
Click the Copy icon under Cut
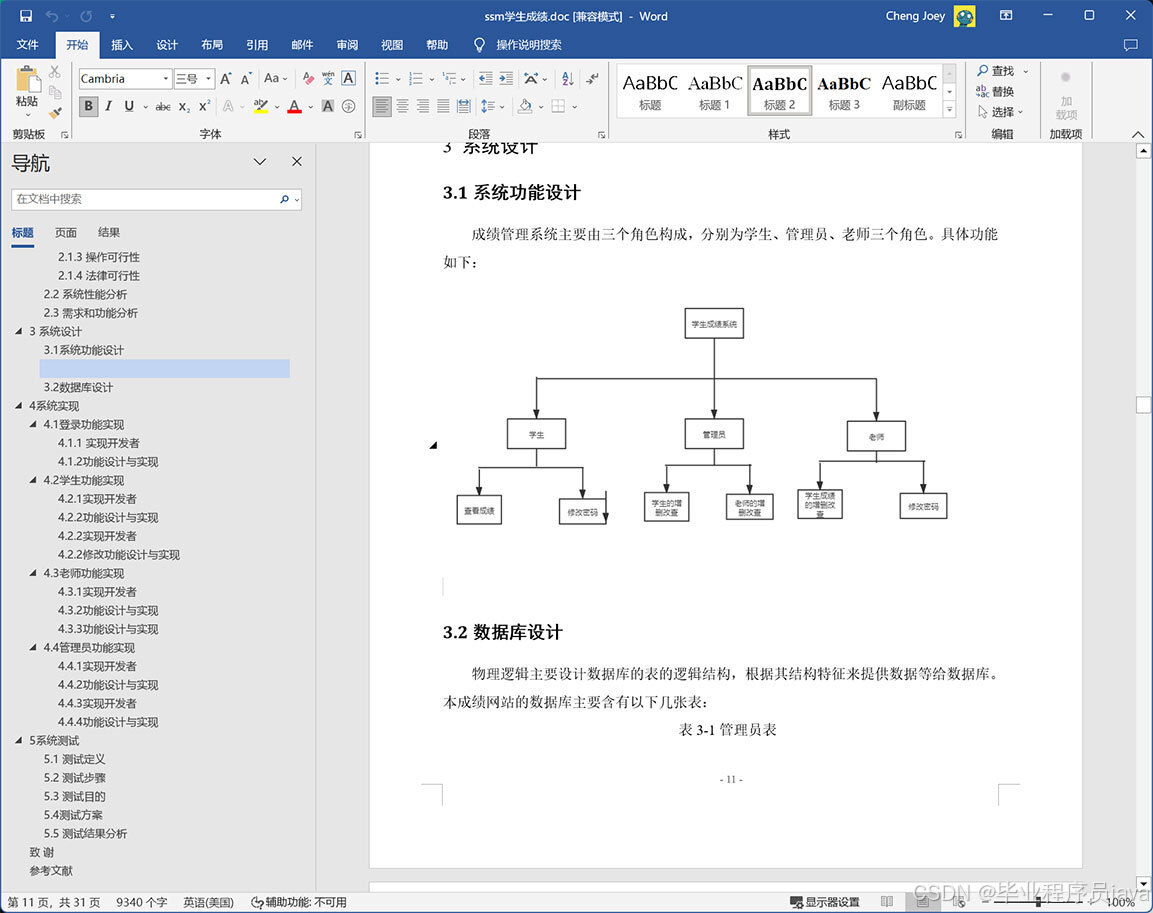coord(54,92)
